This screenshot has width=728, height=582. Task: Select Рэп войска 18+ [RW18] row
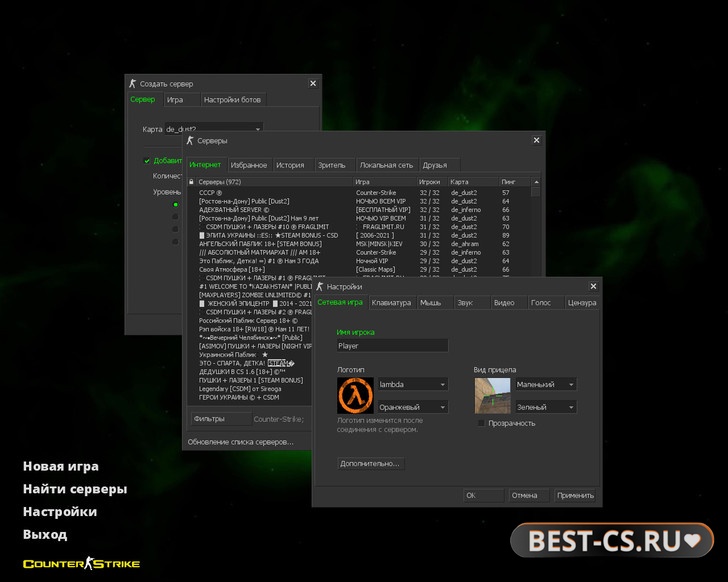coord(250,329)
